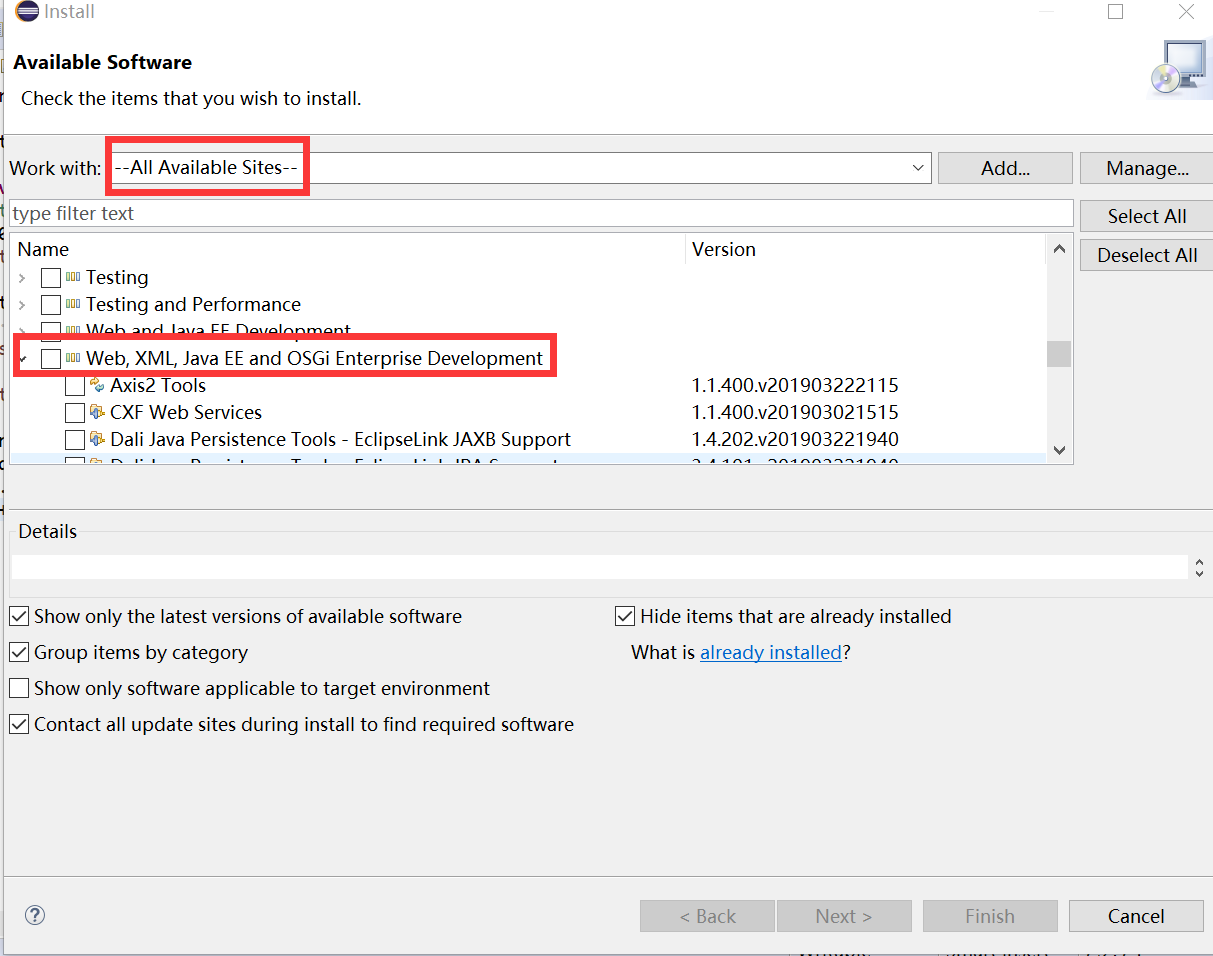Toggle Show only the latest versions checkbox
Viewport: 1213px width, 956px height.
click(19, 616)
